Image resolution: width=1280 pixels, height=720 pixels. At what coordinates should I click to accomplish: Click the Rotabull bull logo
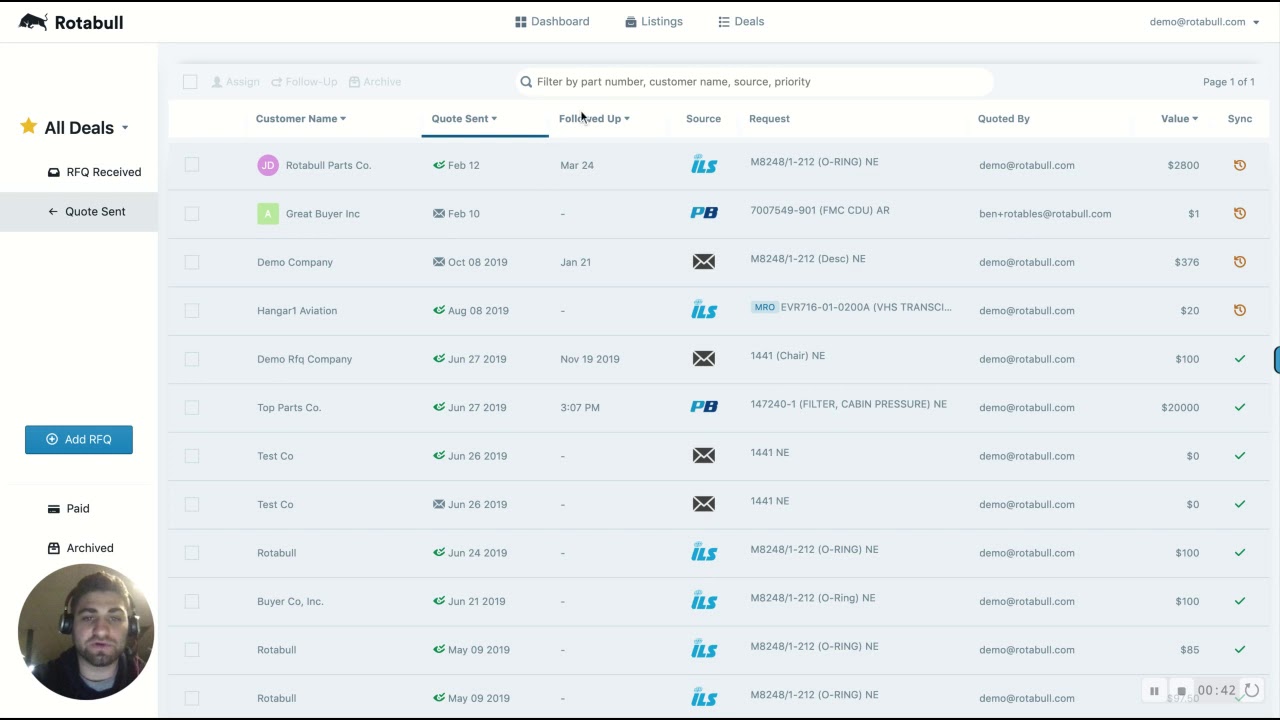[33, 21]
